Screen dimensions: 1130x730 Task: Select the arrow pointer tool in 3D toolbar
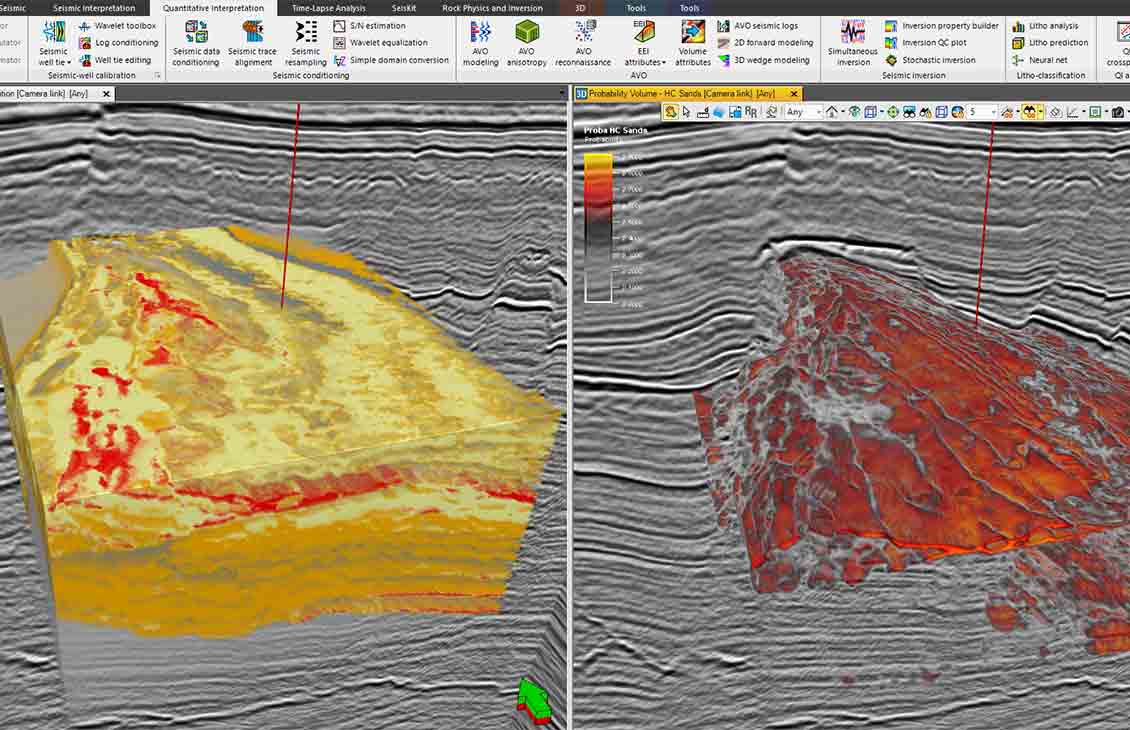coord(687,112)
